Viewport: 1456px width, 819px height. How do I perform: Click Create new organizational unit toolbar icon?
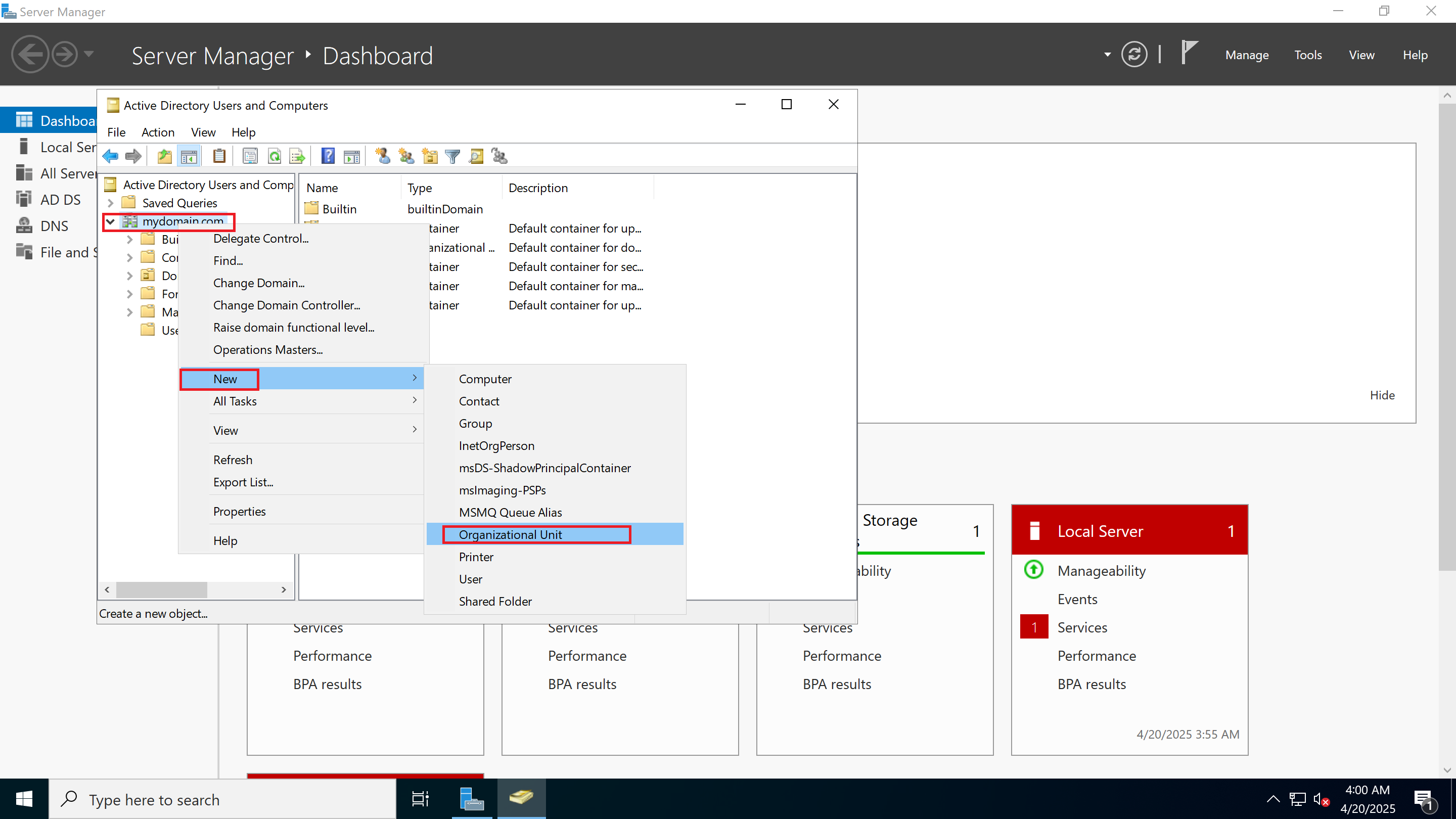click(430, 156)
